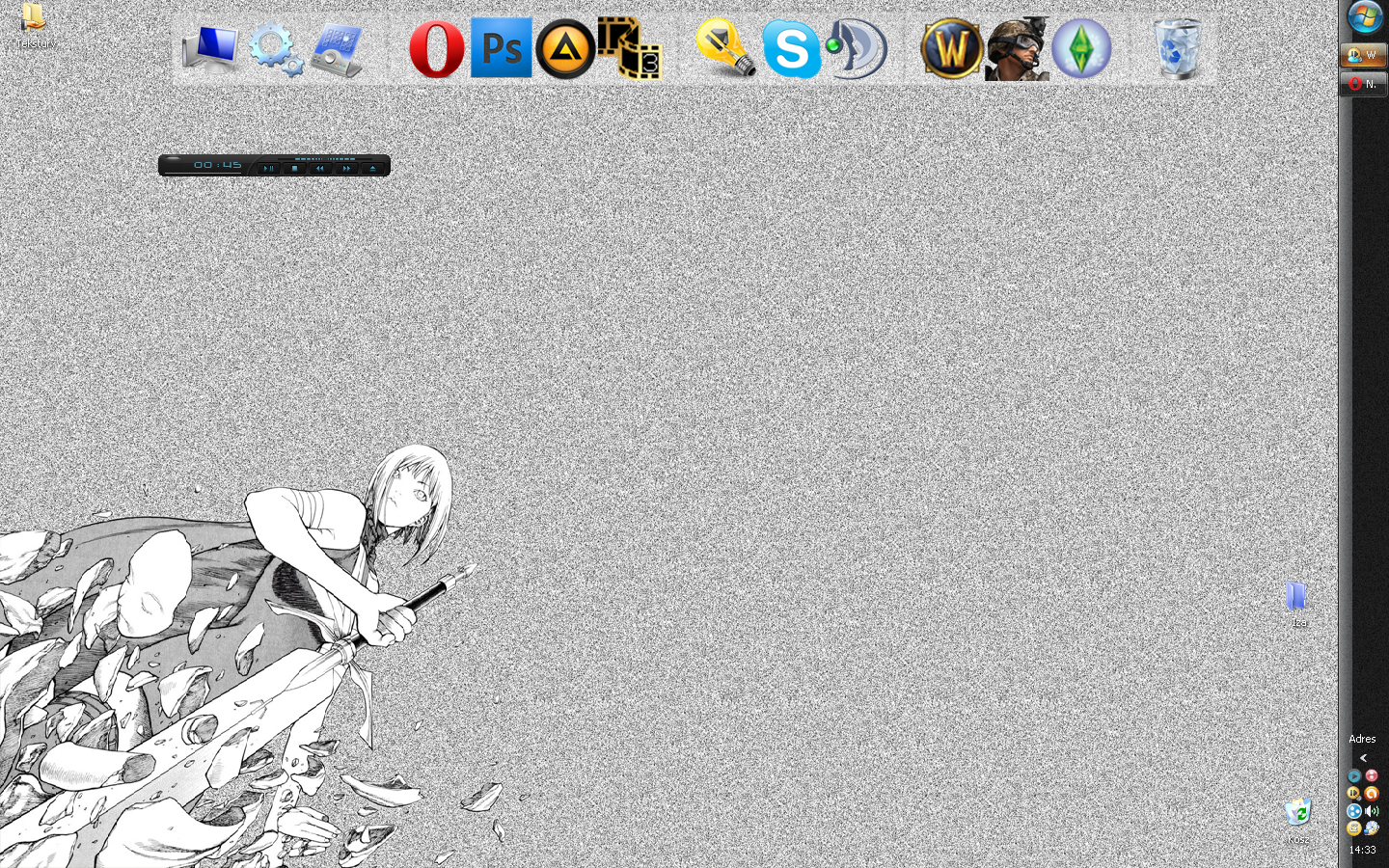Click the track progress bar under the time
The width and height of the screenshot is (1389, 868).
click(203, 173)
